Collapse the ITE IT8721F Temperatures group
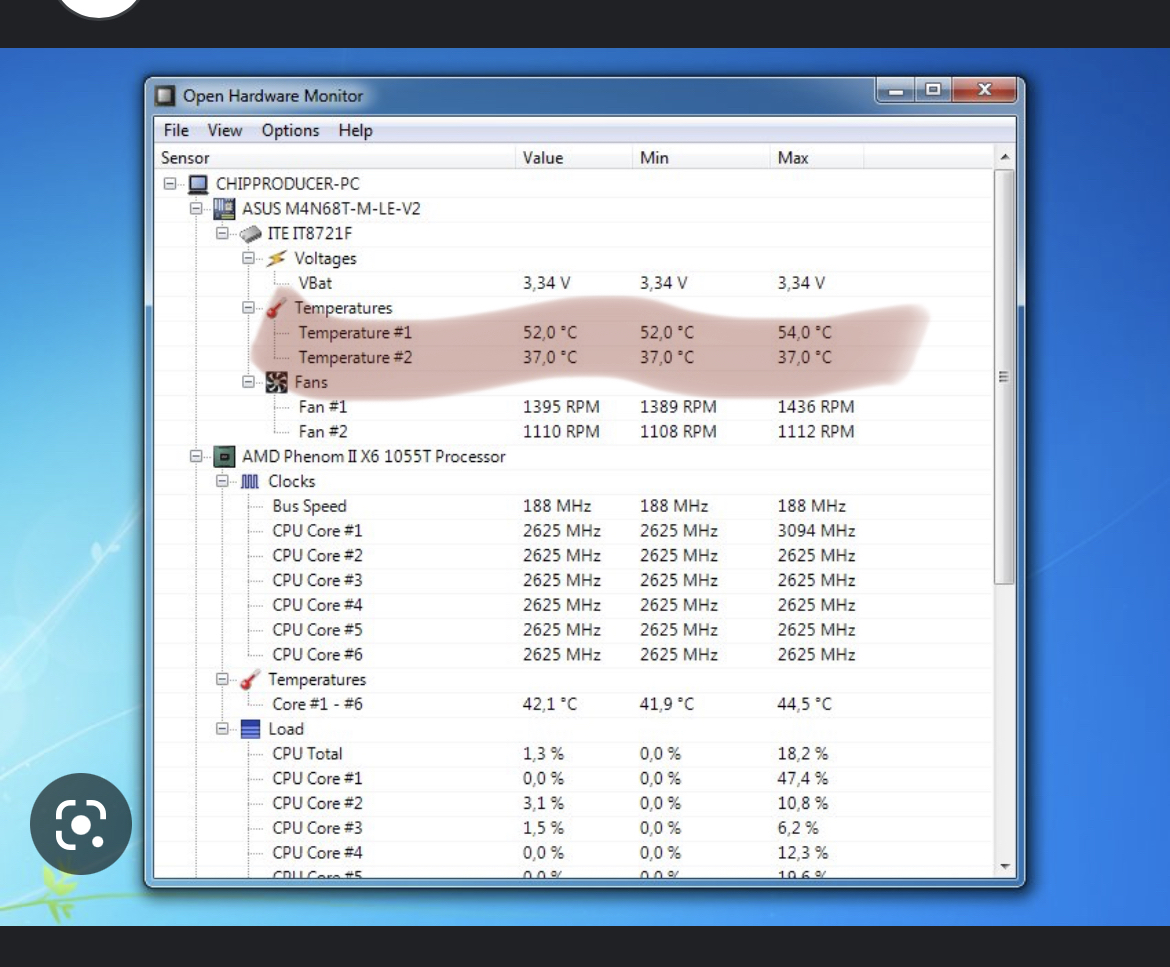 248,307
